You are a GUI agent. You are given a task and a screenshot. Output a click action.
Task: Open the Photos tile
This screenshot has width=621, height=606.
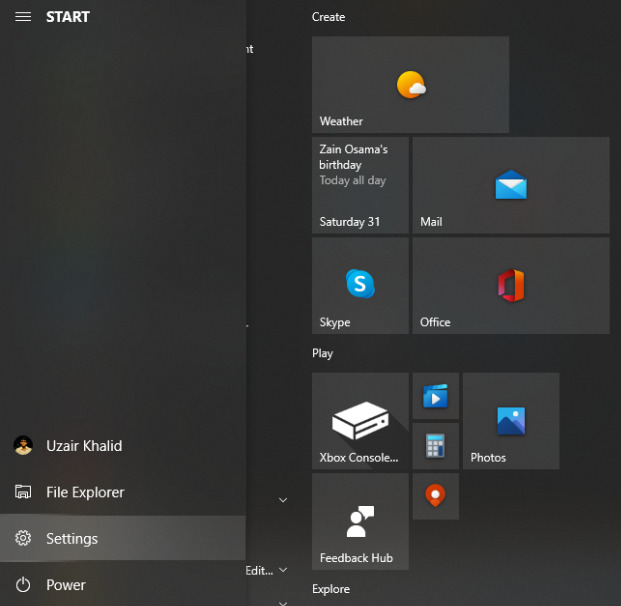[x=511, y=421]
